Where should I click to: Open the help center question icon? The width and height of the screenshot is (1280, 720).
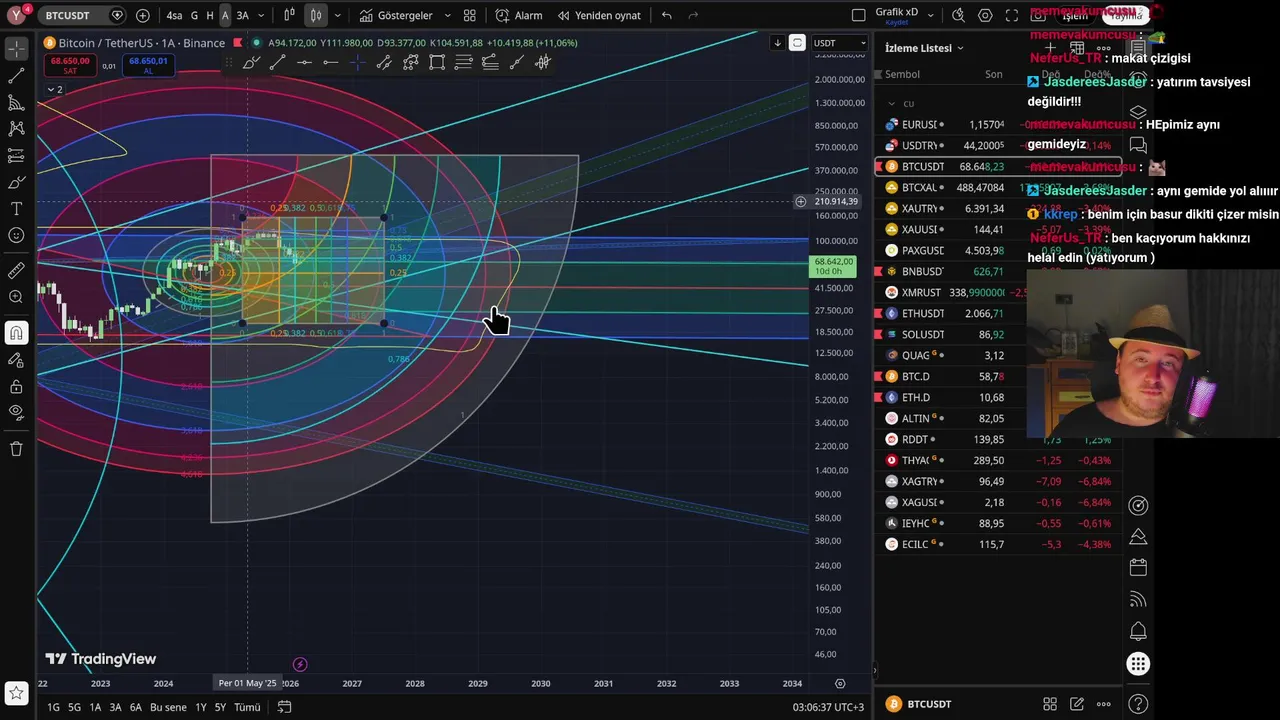[x=1138, y=704]
